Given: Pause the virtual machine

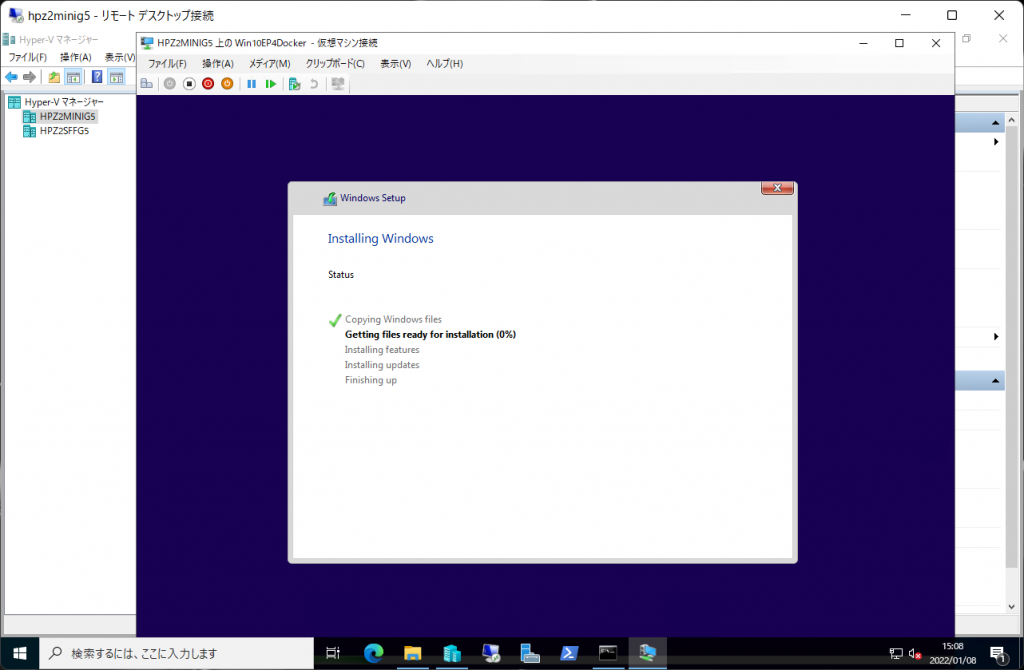Looking at the screenshot, I should 251,84.
